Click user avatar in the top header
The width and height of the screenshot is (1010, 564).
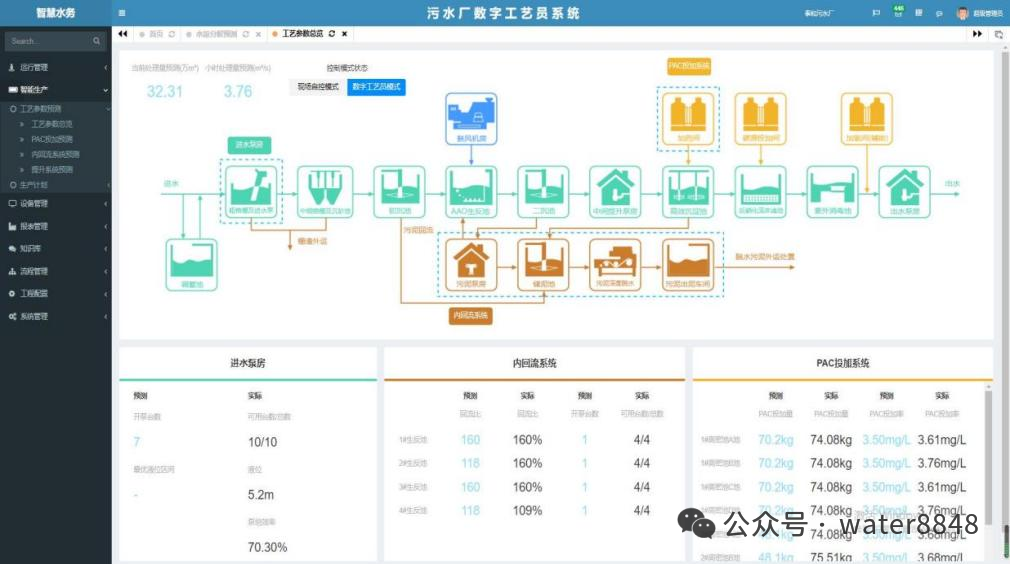[x=962, y=14]
